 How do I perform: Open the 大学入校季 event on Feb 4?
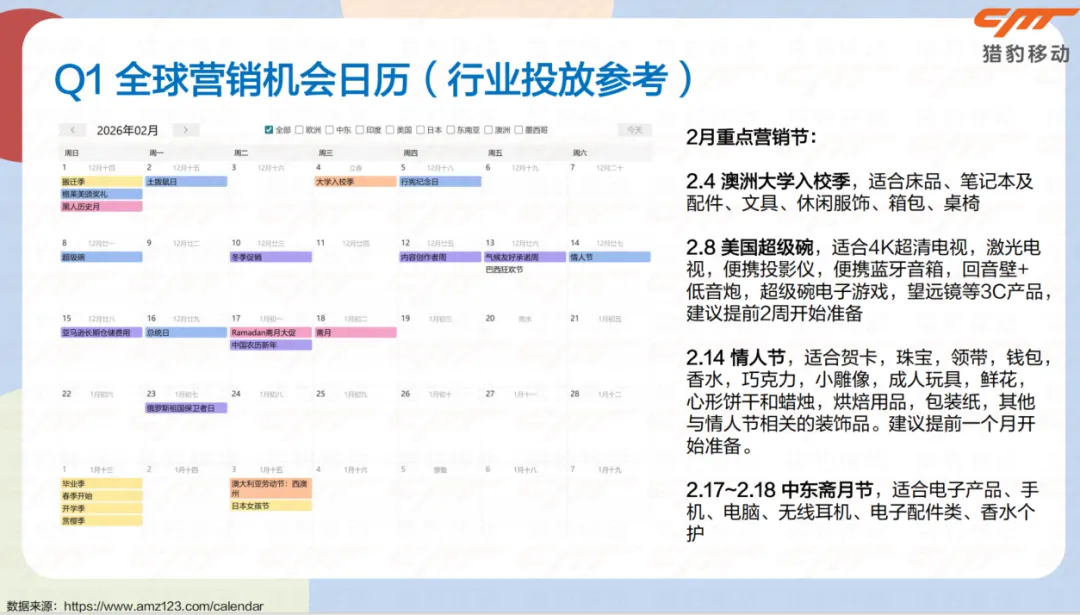click(x=355, y=182)
